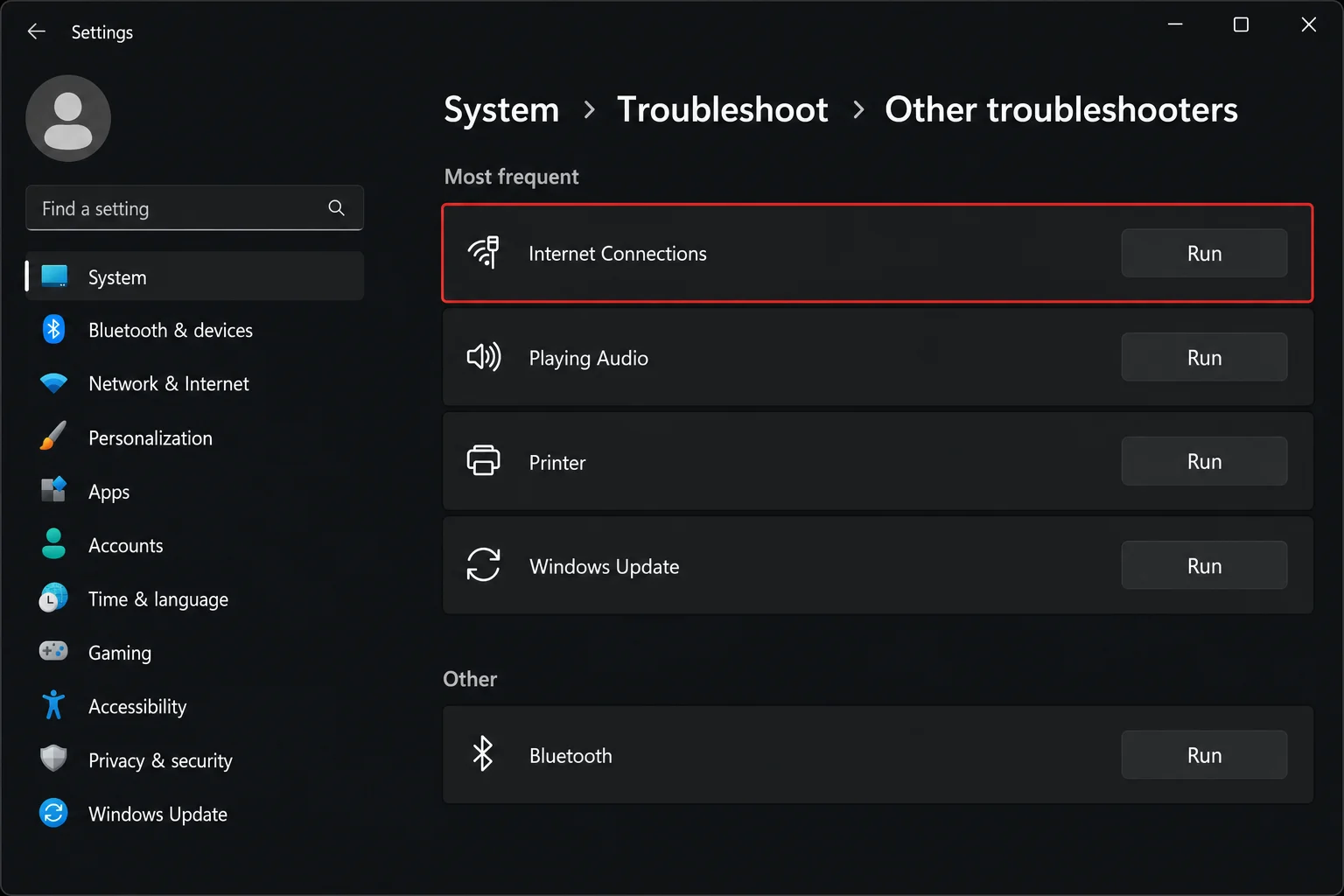Close the Settings window

pyautogui.click(x=1308, y=24)
